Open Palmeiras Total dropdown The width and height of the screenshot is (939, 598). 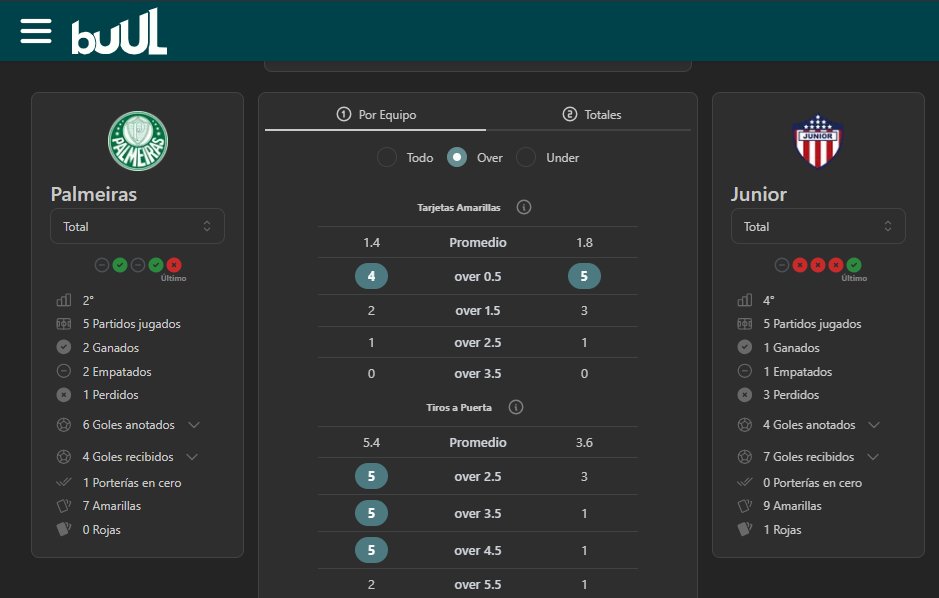tap(137, 226)
